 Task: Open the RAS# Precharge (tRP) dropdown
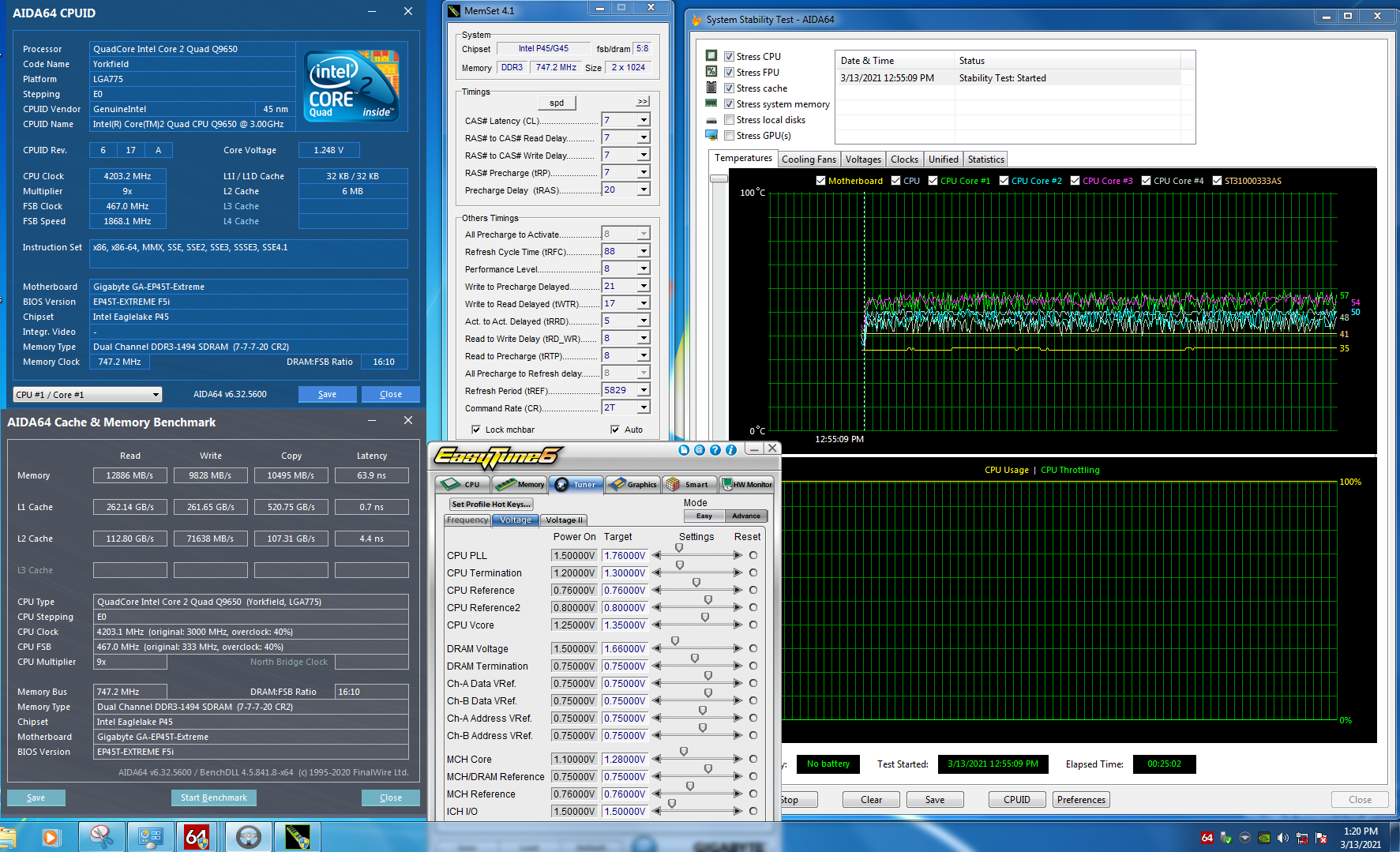(644, 172)
